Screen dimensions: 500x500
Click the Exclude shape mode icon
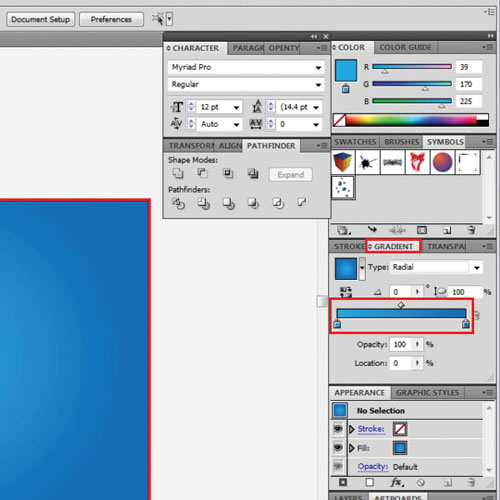[253, 173]
